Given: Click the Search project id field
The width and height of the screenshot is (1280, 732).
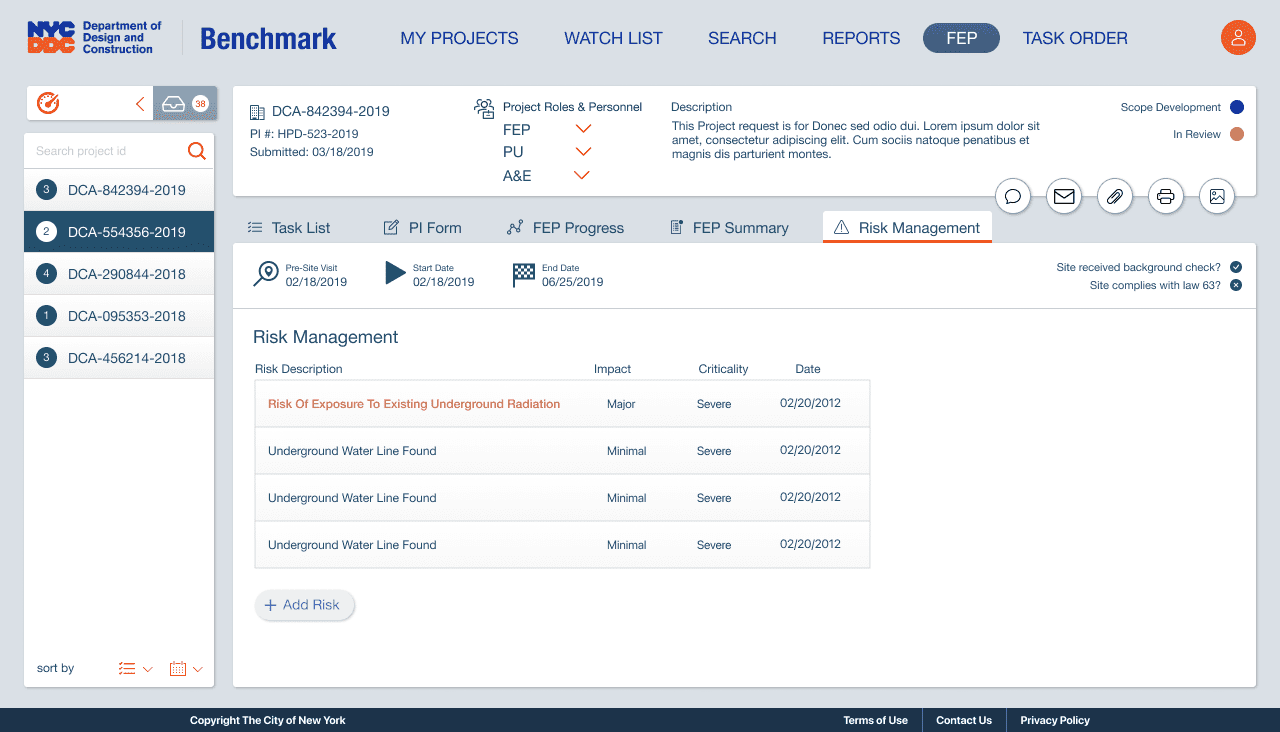Looking at the screenshot, I should [x=105, y=151].
